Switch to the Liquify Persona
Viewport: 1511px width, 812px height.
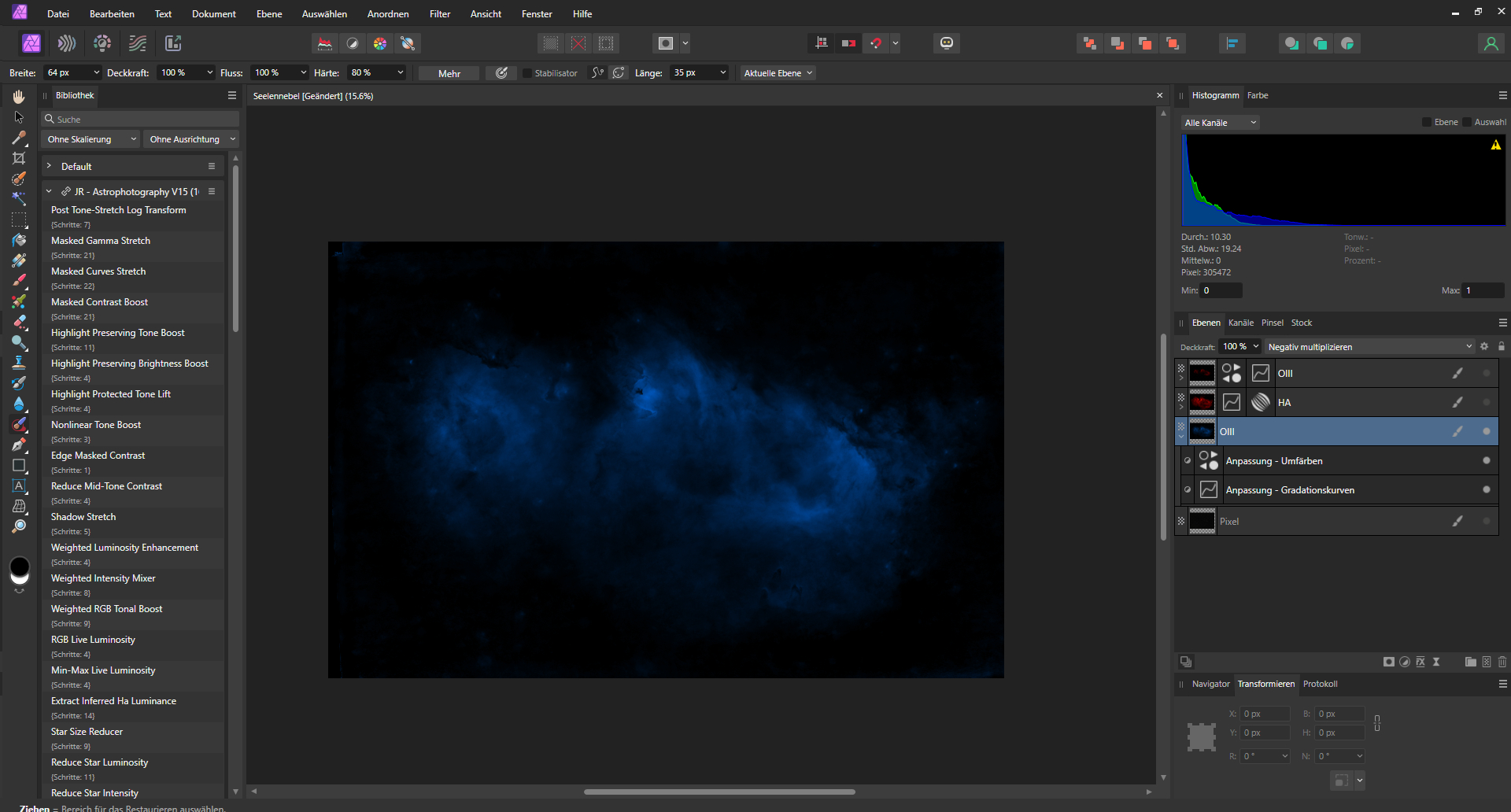coord(67,43)
